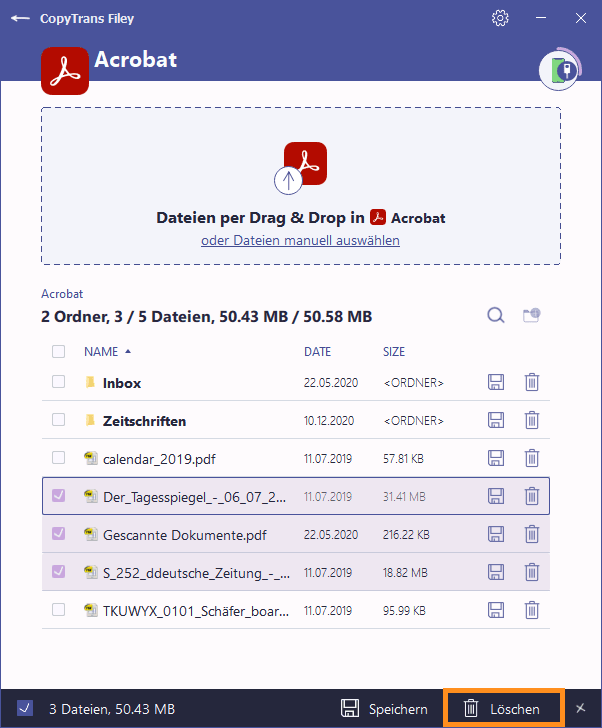Click the 31.41 MB size value
The height and width of the screenshot is (728, 602).
point(404,497)
